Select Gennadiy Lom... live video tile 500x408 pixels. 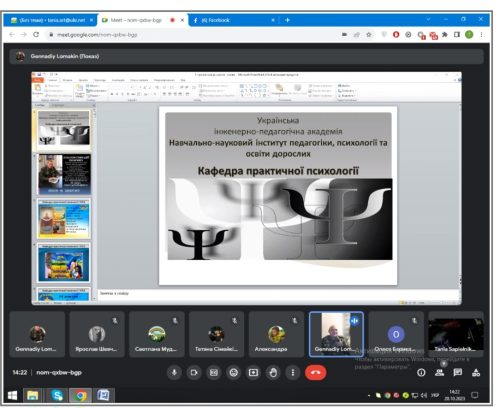(x=336, y=334)
